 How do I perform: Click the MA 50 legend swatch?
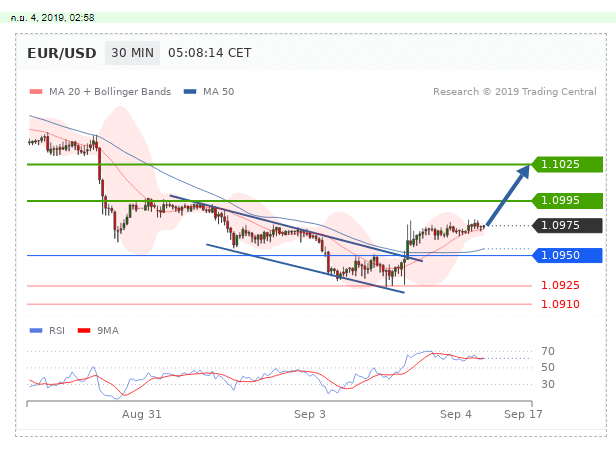[190, 92]
